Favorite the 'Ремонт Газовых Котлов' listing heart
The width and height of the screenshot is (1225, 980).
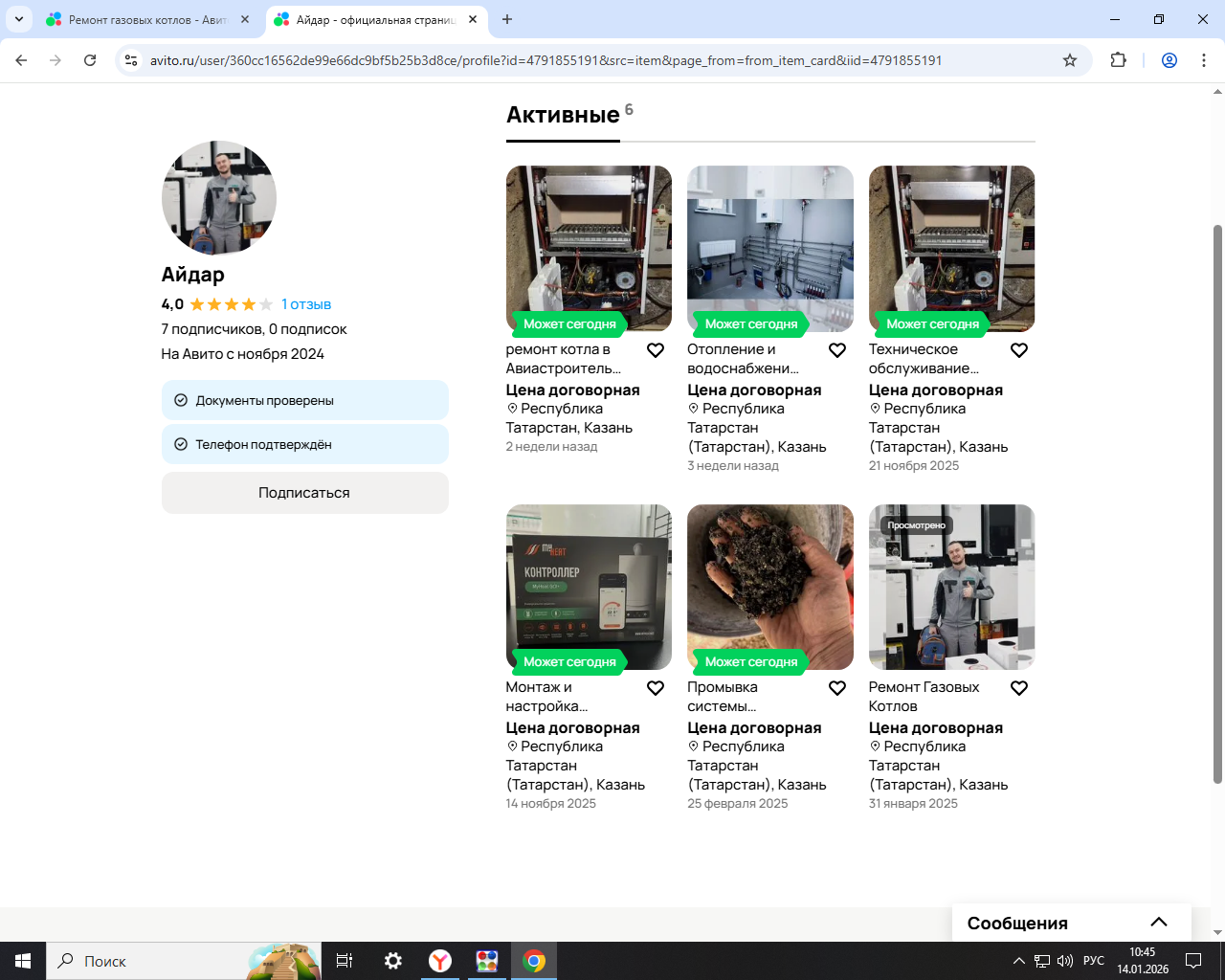pyautogui.click(x=1019, y=688)
